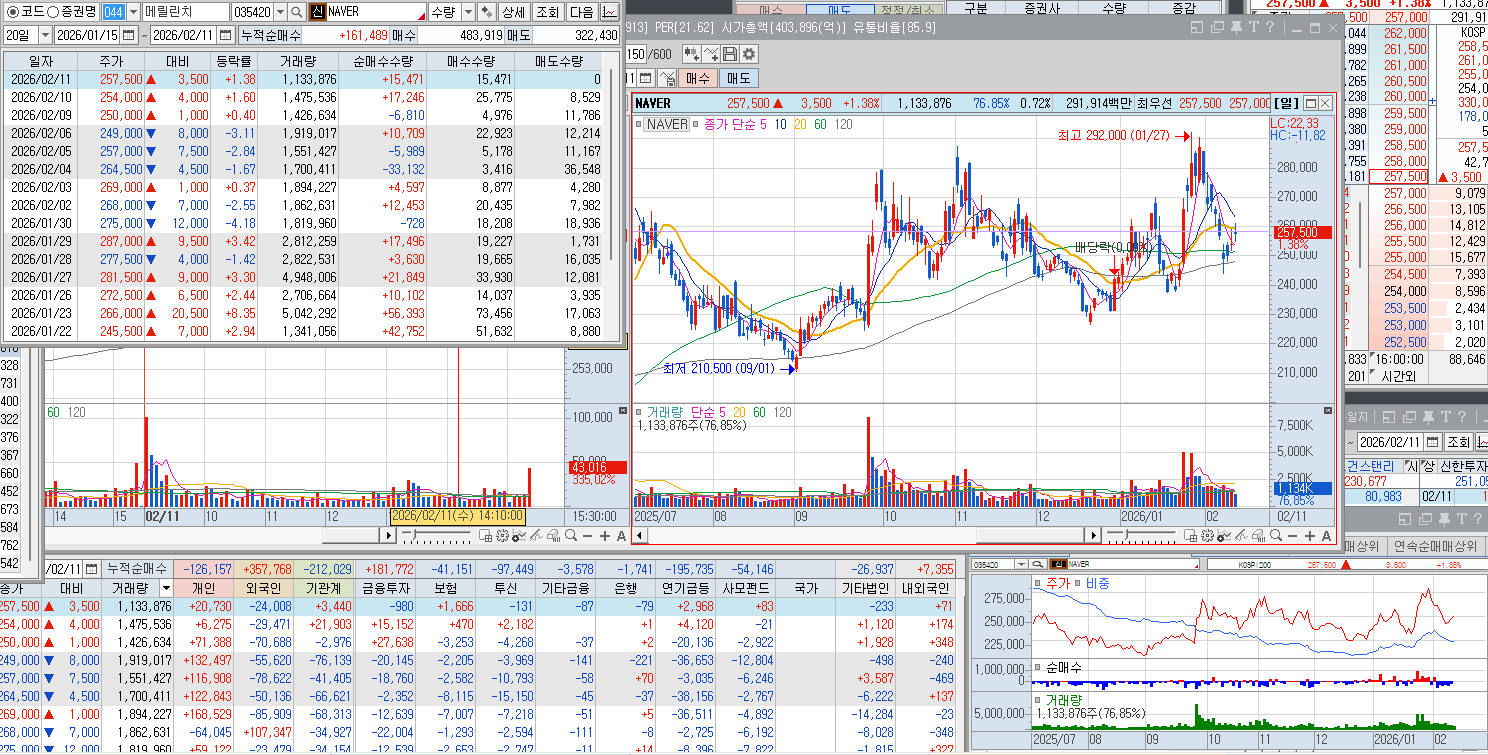Click the calendar icon left of 매수 toggle

[x=645, y=78]
